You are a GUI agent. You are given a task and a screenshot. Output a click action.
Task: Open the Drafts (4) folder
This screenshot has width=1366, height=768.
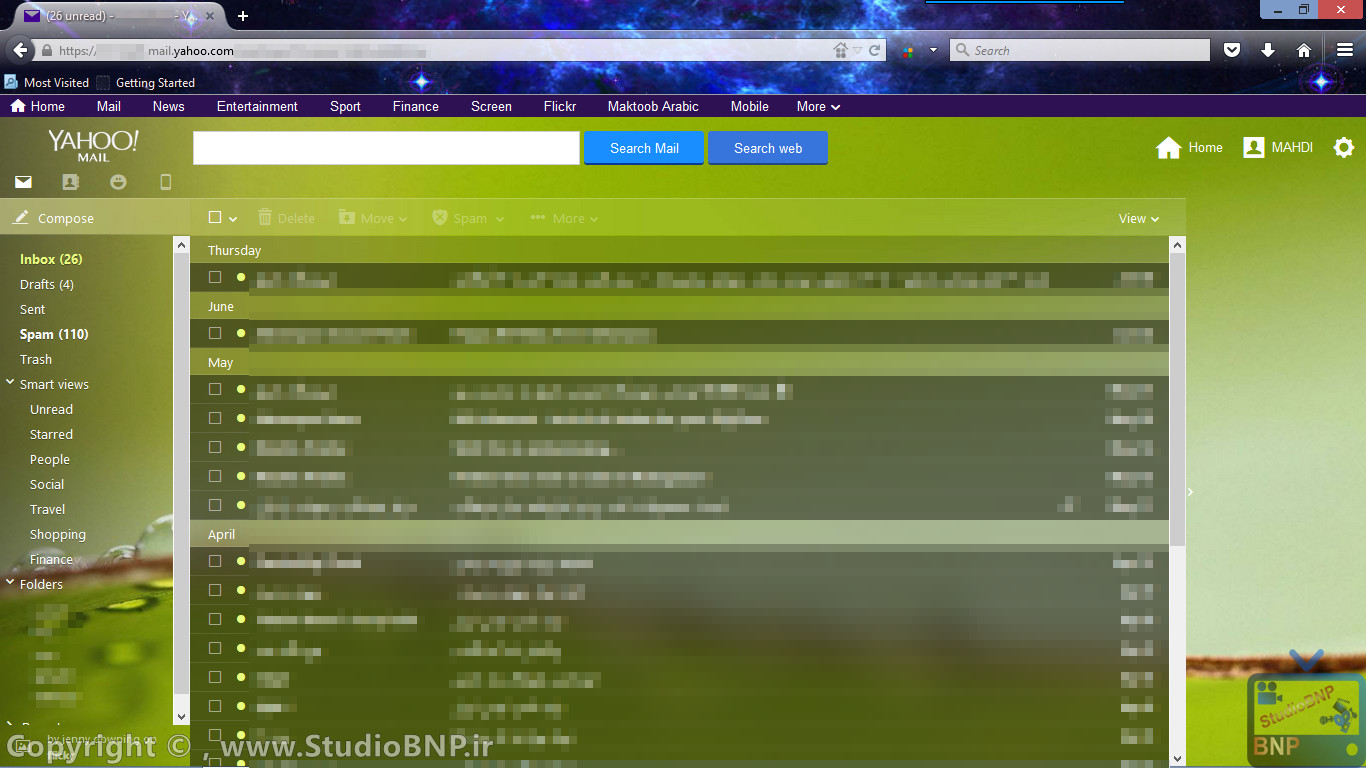(x=47, y=284)
